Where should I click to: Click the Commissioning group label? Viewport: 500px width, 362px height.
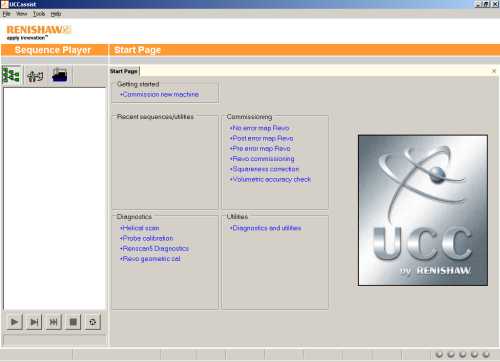tap(249, 117)
